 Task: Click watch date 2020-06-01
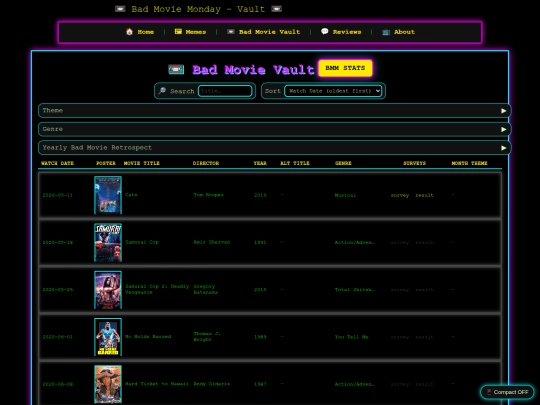58,337
